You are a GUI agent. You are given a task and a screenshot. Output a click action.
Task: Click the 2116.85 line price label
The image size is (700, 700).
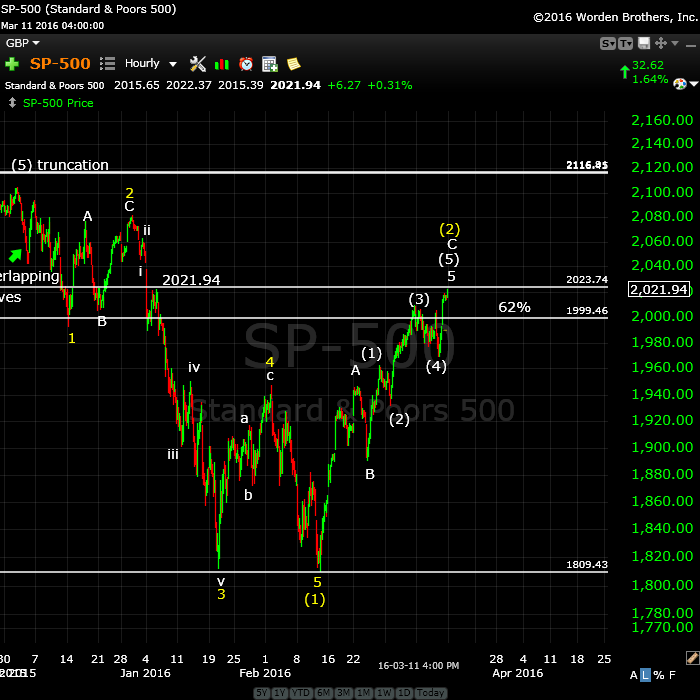click(587, 165)
